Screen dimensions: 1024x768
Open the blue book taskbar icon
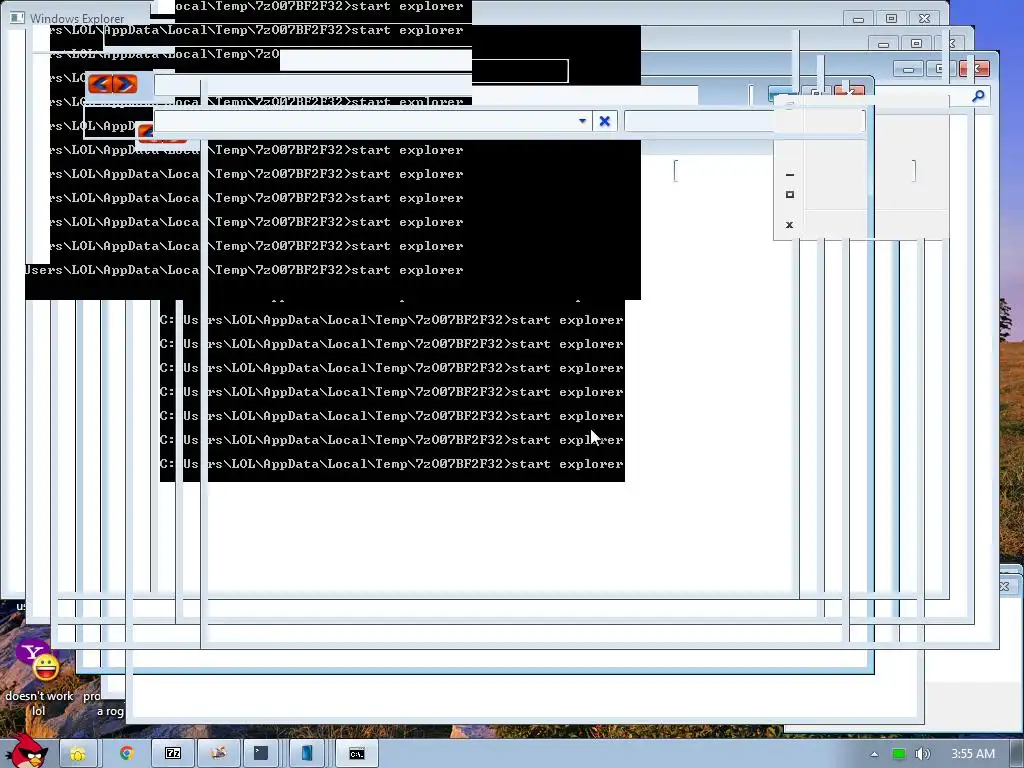point(306,754)
